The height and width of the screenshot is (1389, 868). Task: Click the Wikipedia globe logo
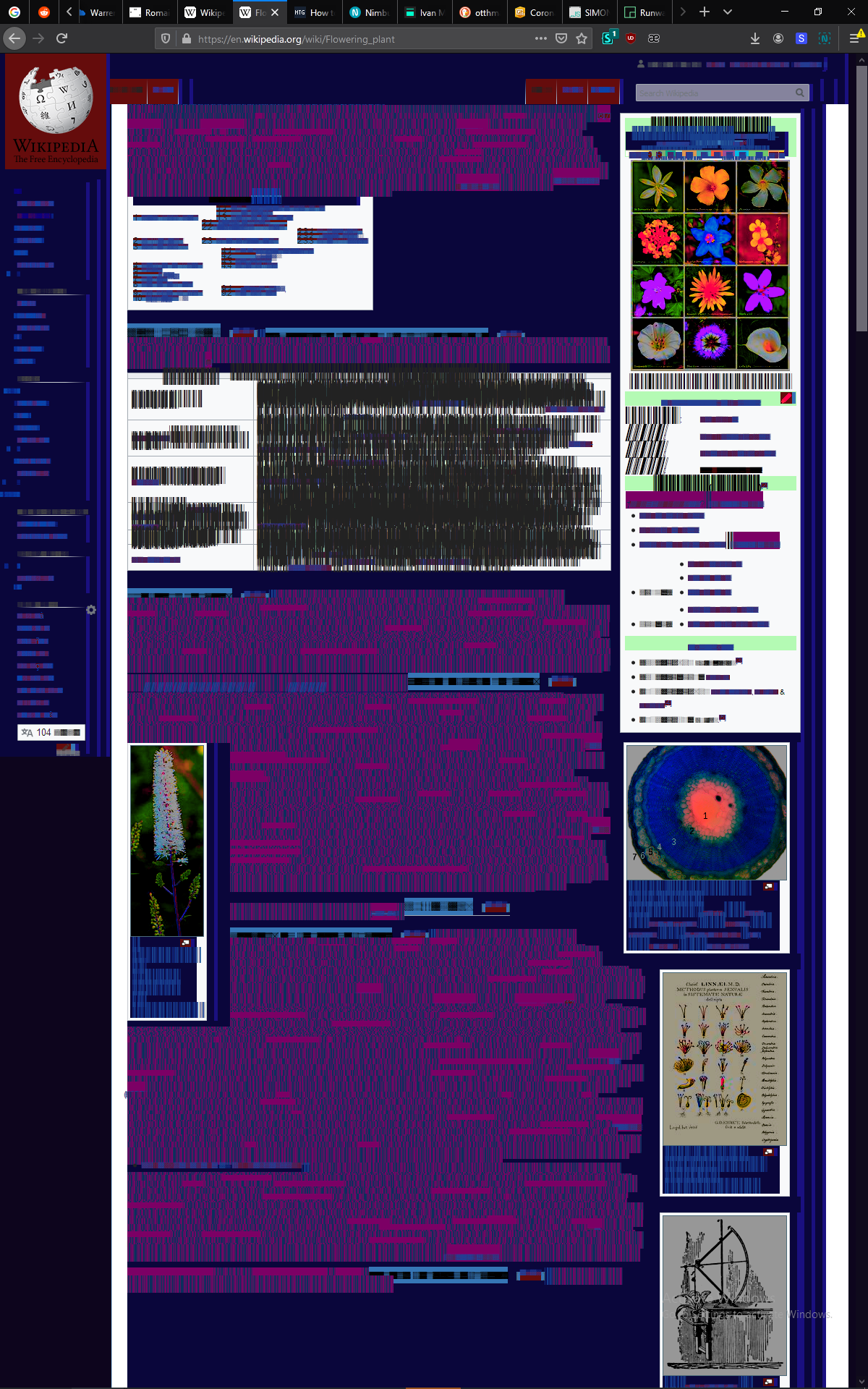[56, 111]
